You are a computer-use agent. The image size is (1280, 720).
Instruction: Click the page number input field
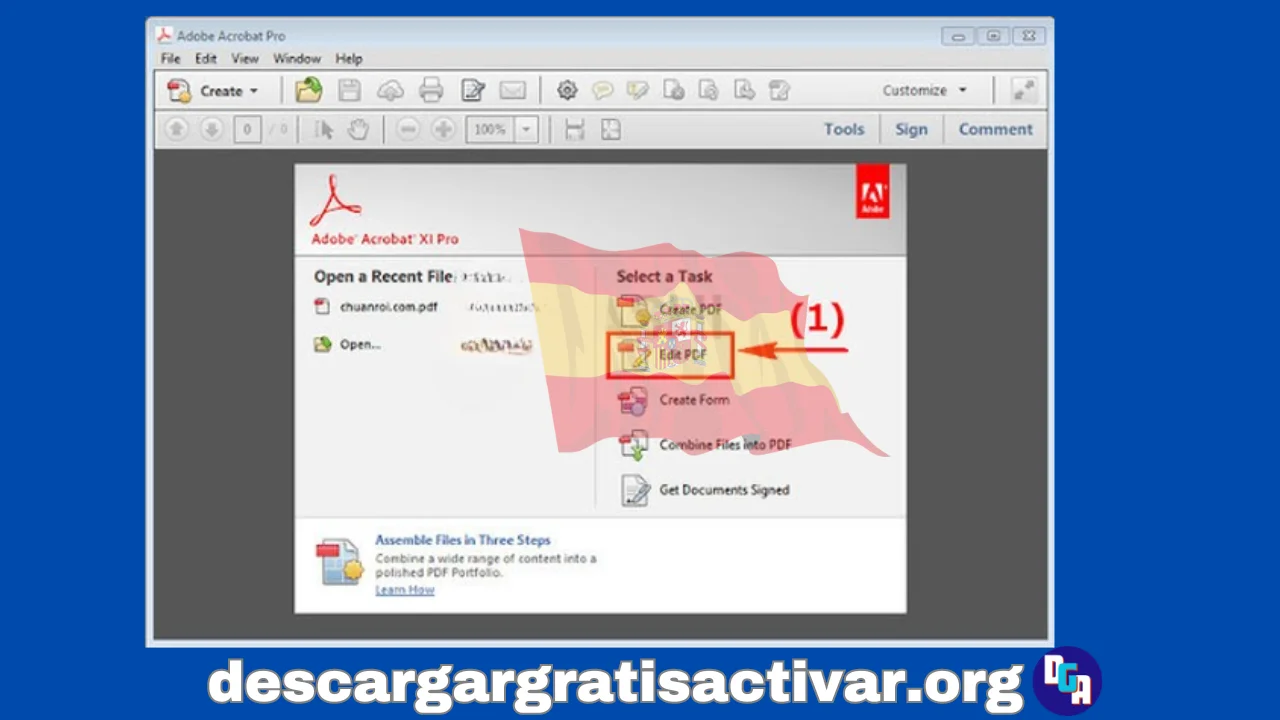click(x=247, y=130)
